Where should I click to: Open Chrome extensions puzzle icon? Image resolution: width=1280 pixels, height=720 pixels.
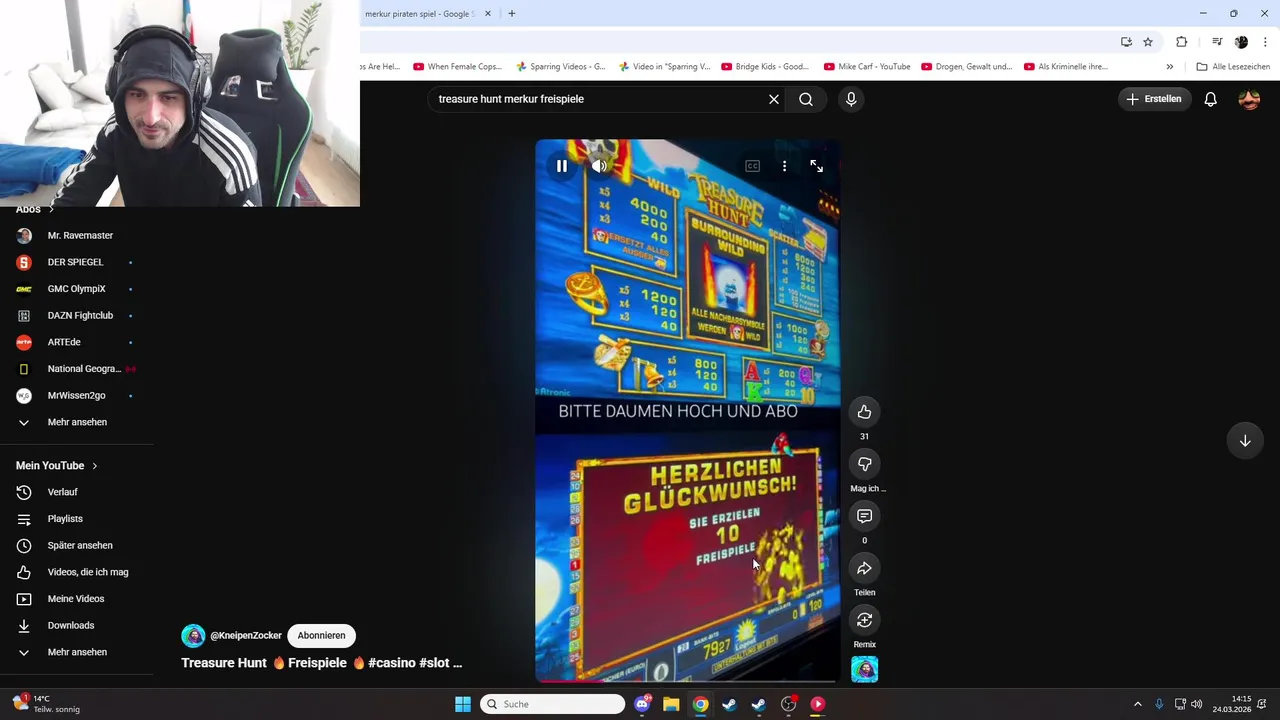click(x=1182, y=42)
